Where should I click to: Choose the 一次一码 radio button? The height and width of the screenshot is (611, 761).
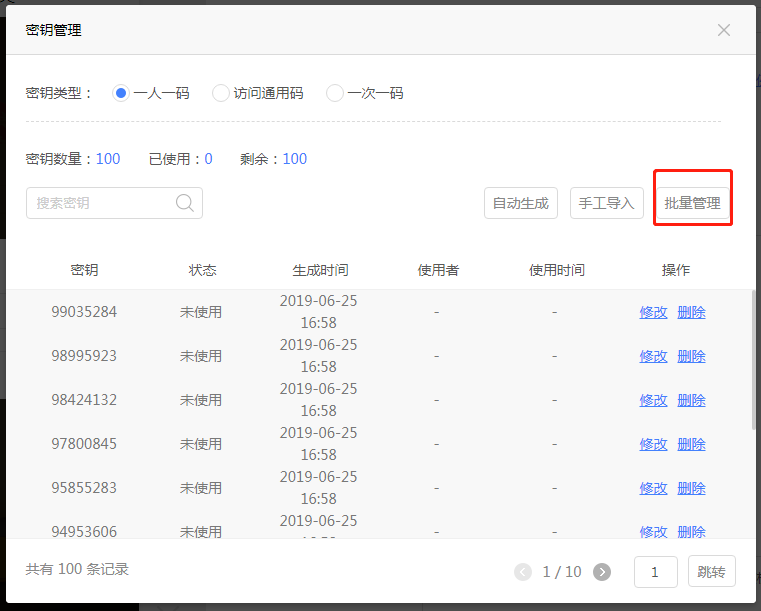[x=335, y=93]
